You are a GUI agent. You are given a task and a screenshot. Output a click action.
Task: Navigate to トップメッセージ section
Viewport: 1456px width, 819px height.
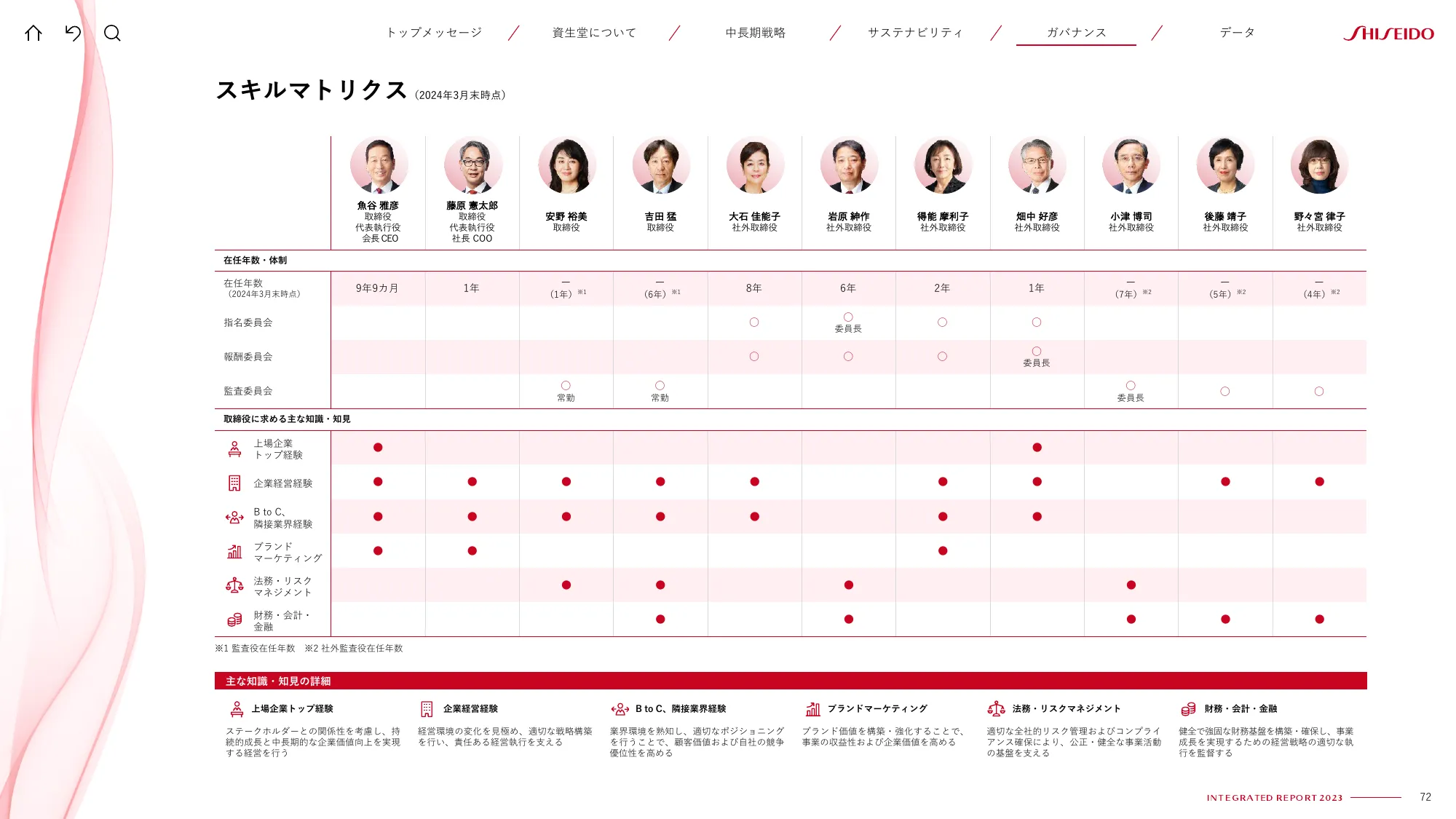435,32
